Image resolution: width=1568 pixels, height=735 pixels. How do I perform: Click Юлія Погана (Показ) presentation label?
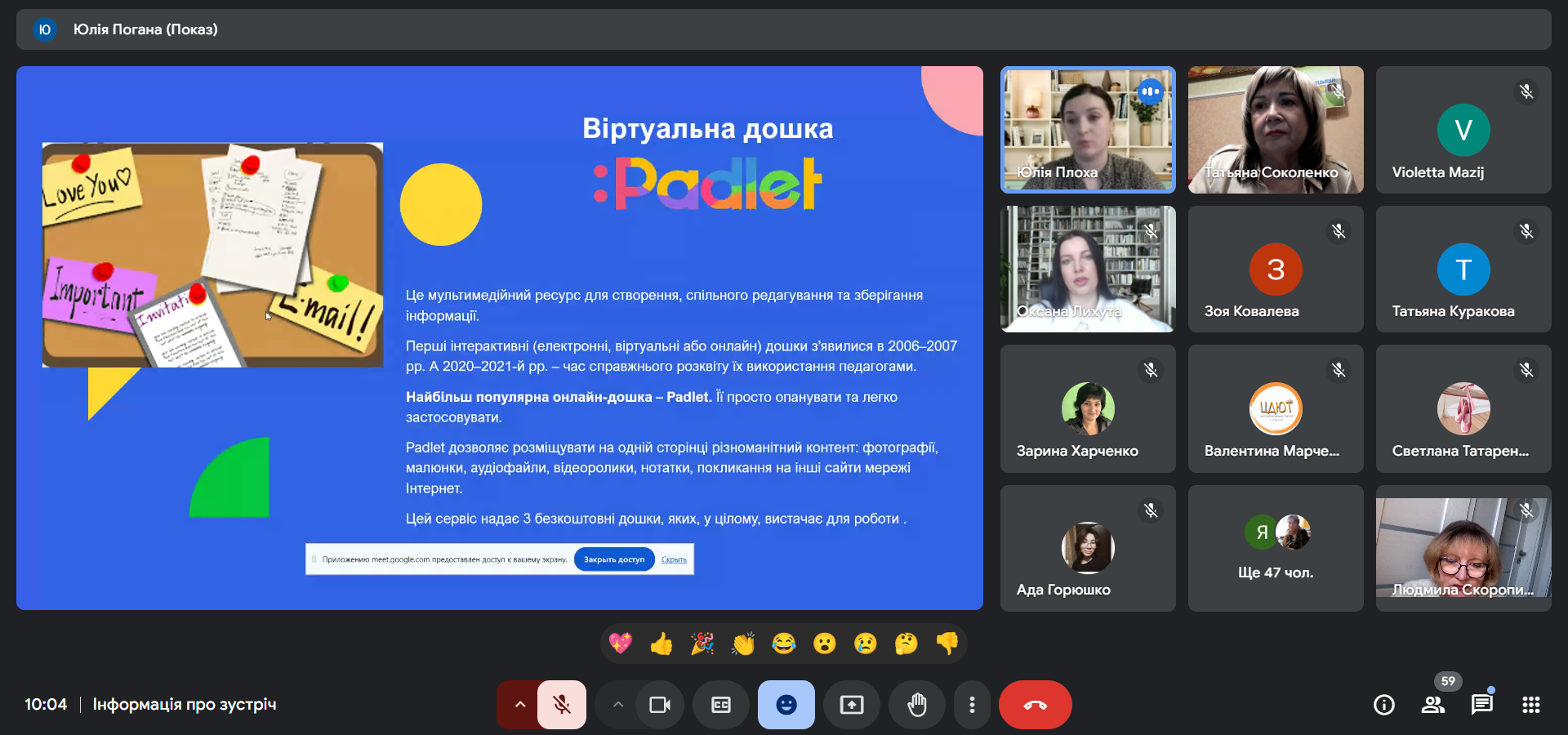[x=145, y=29]
